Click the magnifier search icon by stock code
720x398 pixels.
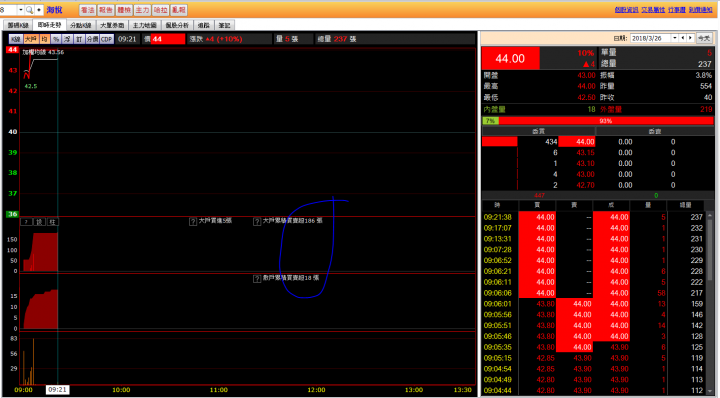(29, 10)
